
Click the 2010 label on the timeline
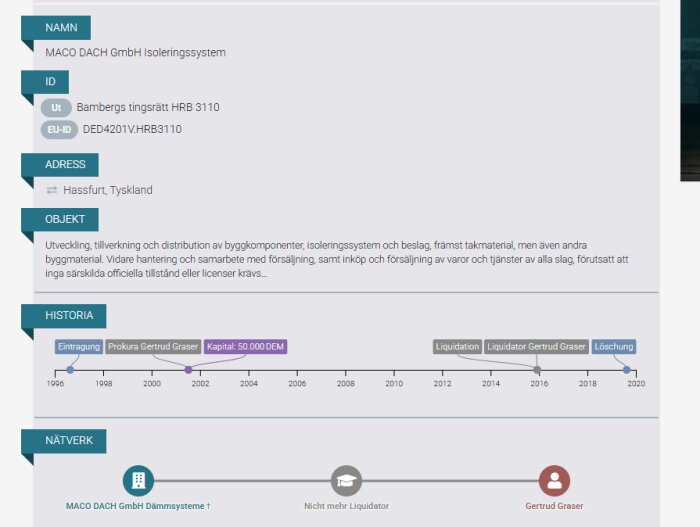[394, 384]
